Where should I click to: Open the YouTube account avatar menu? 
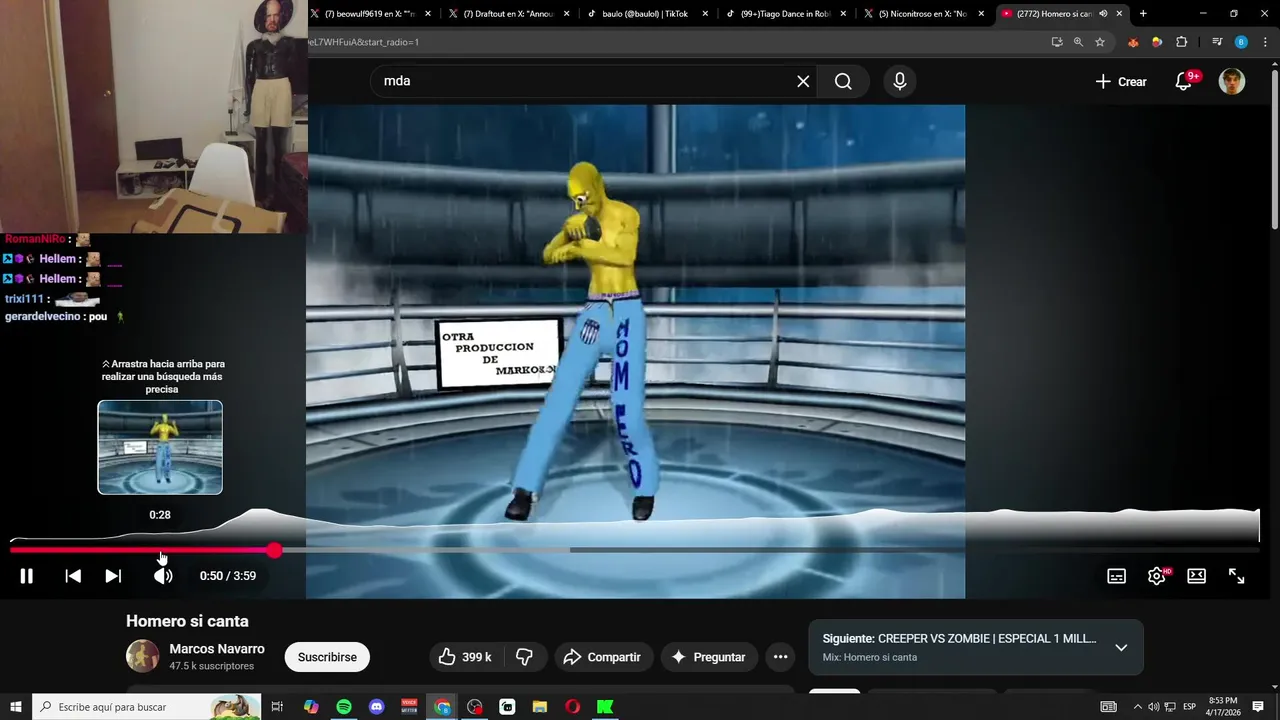pyautogui.click(x=1232, y=81)
